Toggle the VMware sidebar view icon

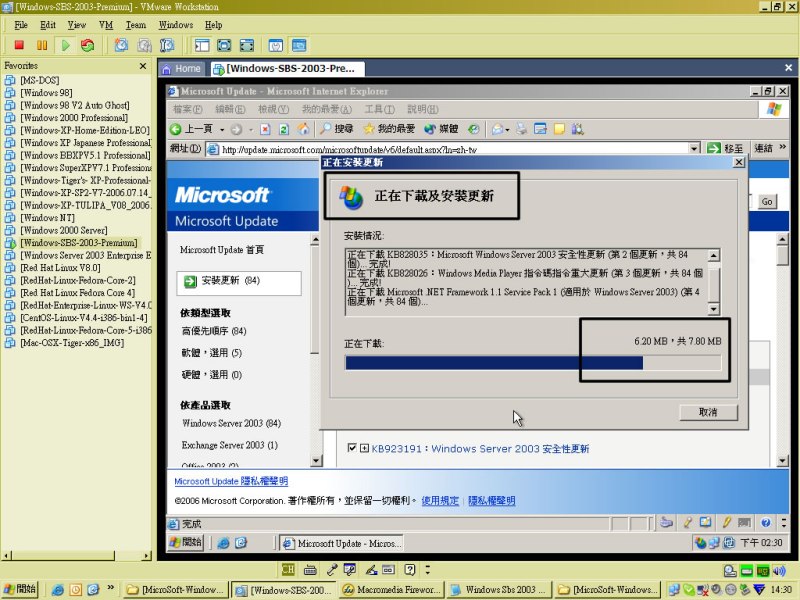coord(202,45)
